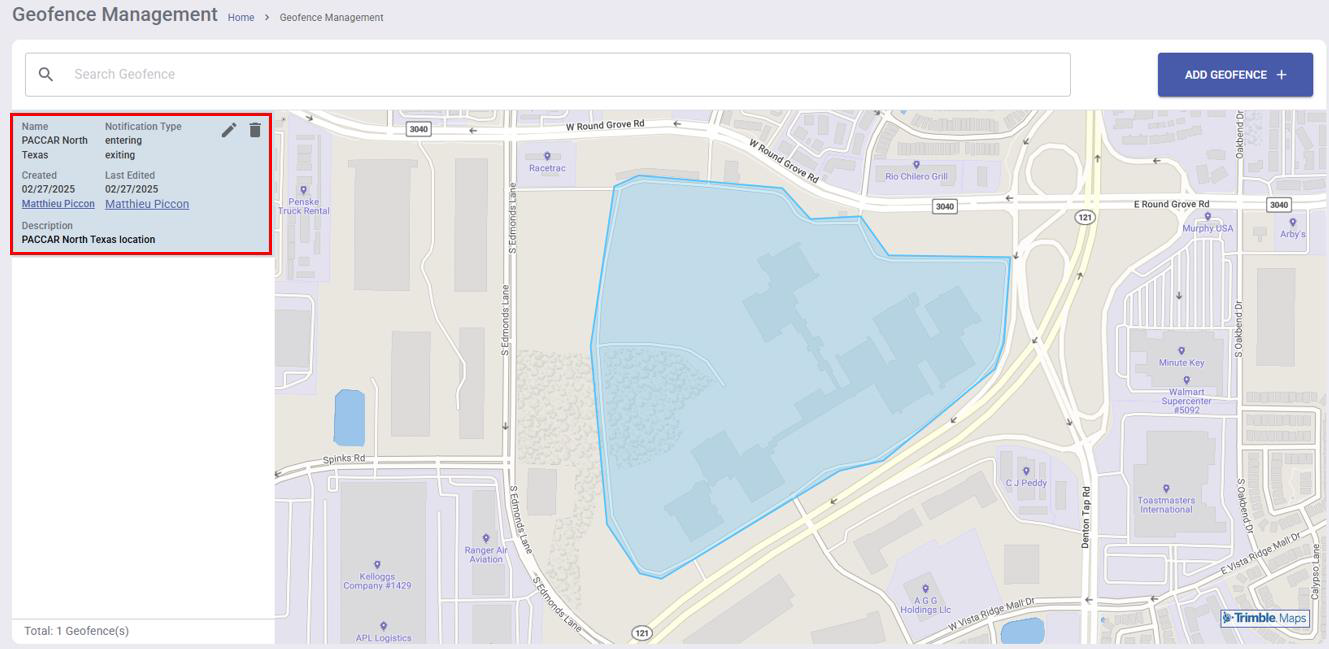Image resolution: width=1329 pixels, height=649 pixels.
Task: Select the C J Peddy marker
Action: tap(1026, 471)
